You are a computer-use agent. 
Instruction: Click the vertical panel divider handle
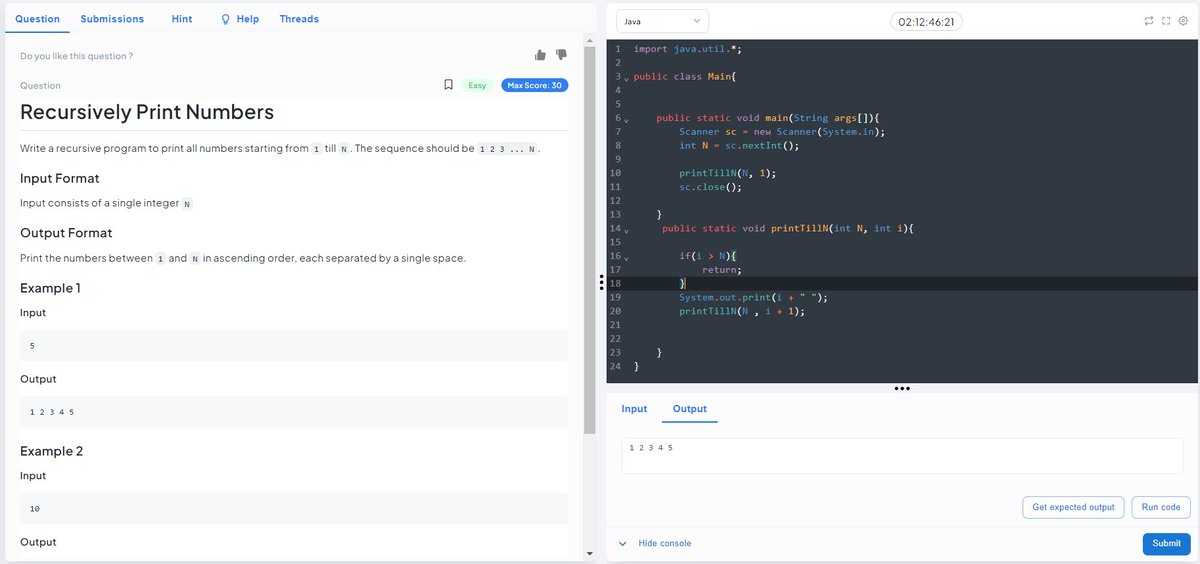pyautogui.click(x=600, y=283)
